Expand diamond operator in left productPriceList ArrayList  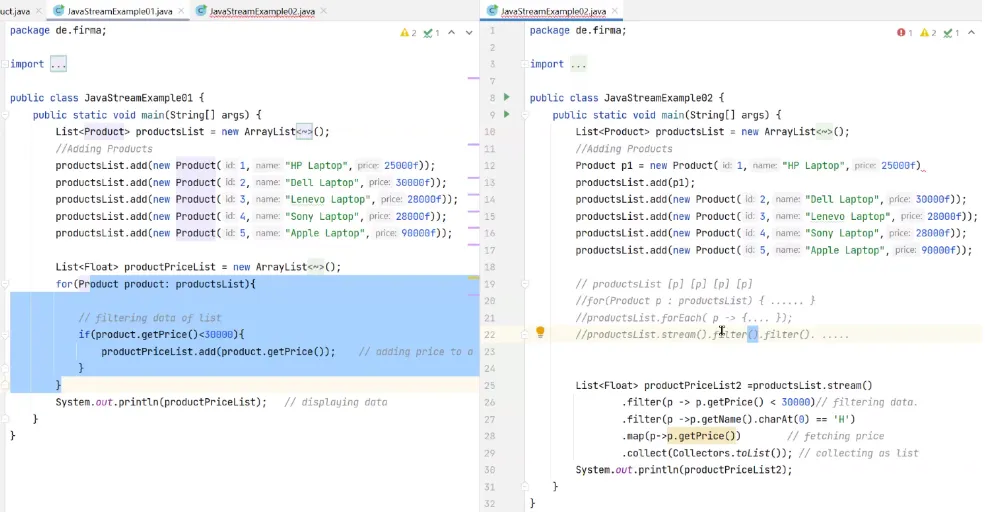coord(315,267)
